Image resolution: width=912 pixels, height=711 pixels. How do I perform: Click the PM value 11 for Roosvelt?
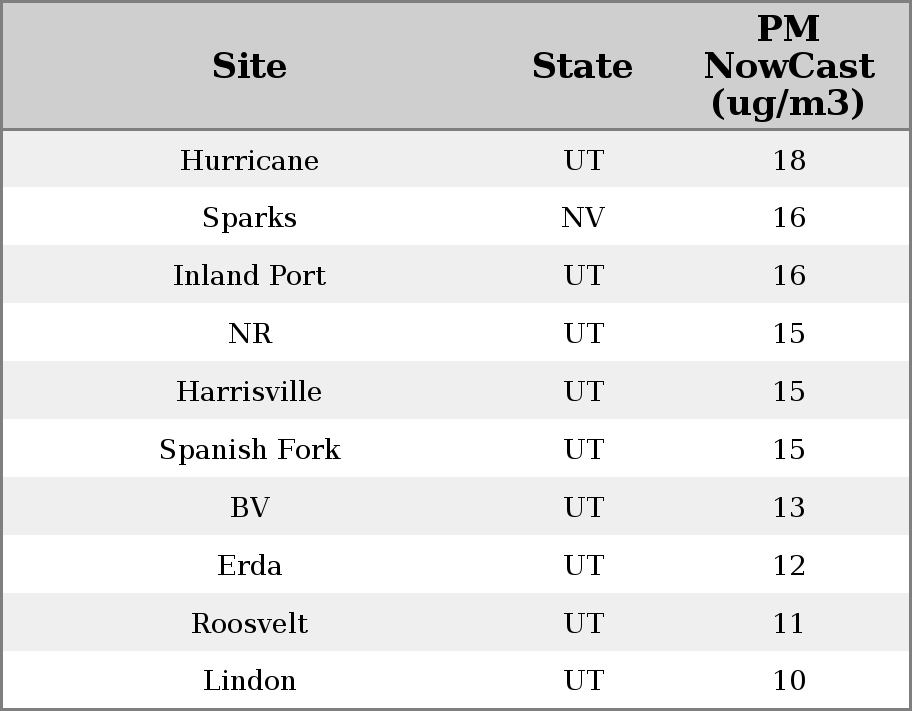[x=789, y=624]
